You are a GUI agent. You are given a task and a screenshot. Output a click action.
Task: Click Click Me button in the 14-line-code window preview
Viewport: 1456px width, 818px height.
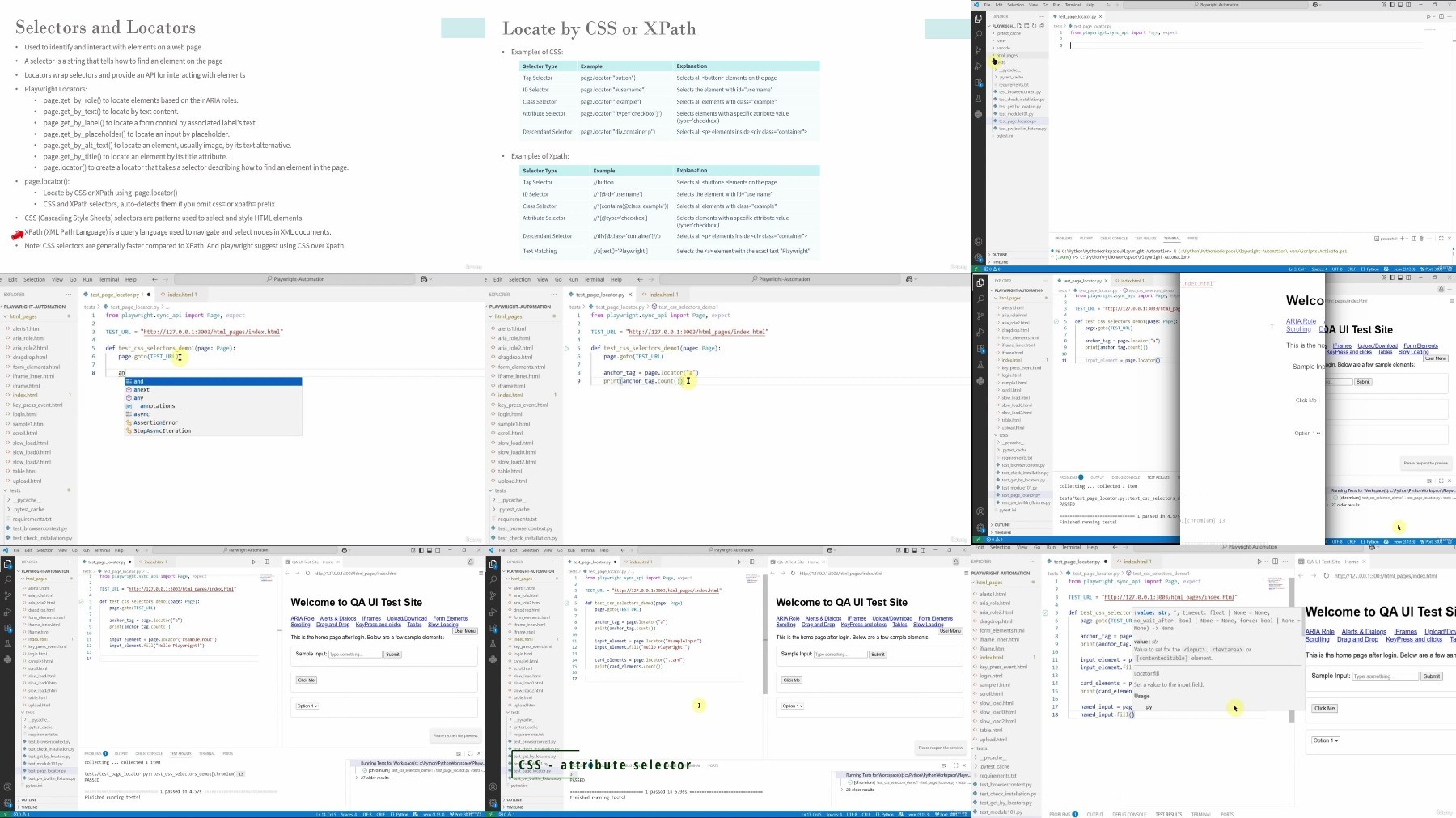306,680
